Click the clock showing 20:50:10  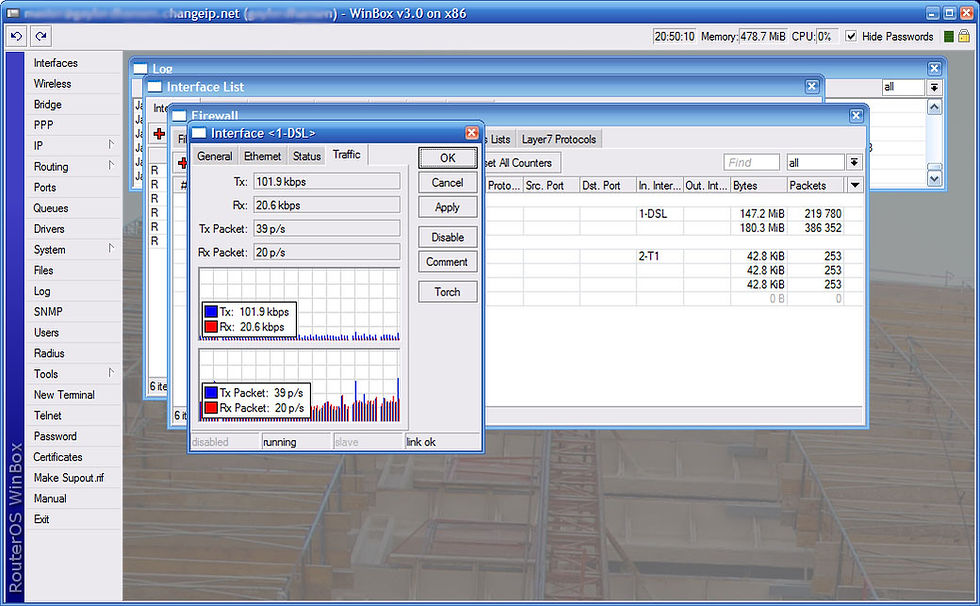click(674, 36)
